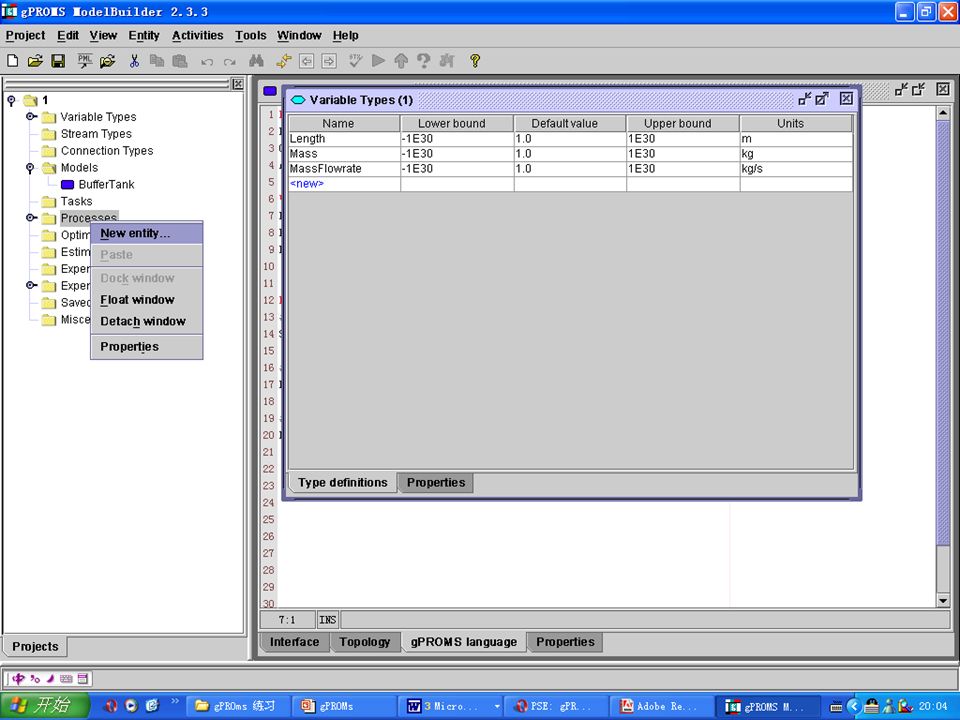Viewport: 960px width, 720px height.
Task: Collapse the project 1 root node
Action: click(x=11, y=100)
